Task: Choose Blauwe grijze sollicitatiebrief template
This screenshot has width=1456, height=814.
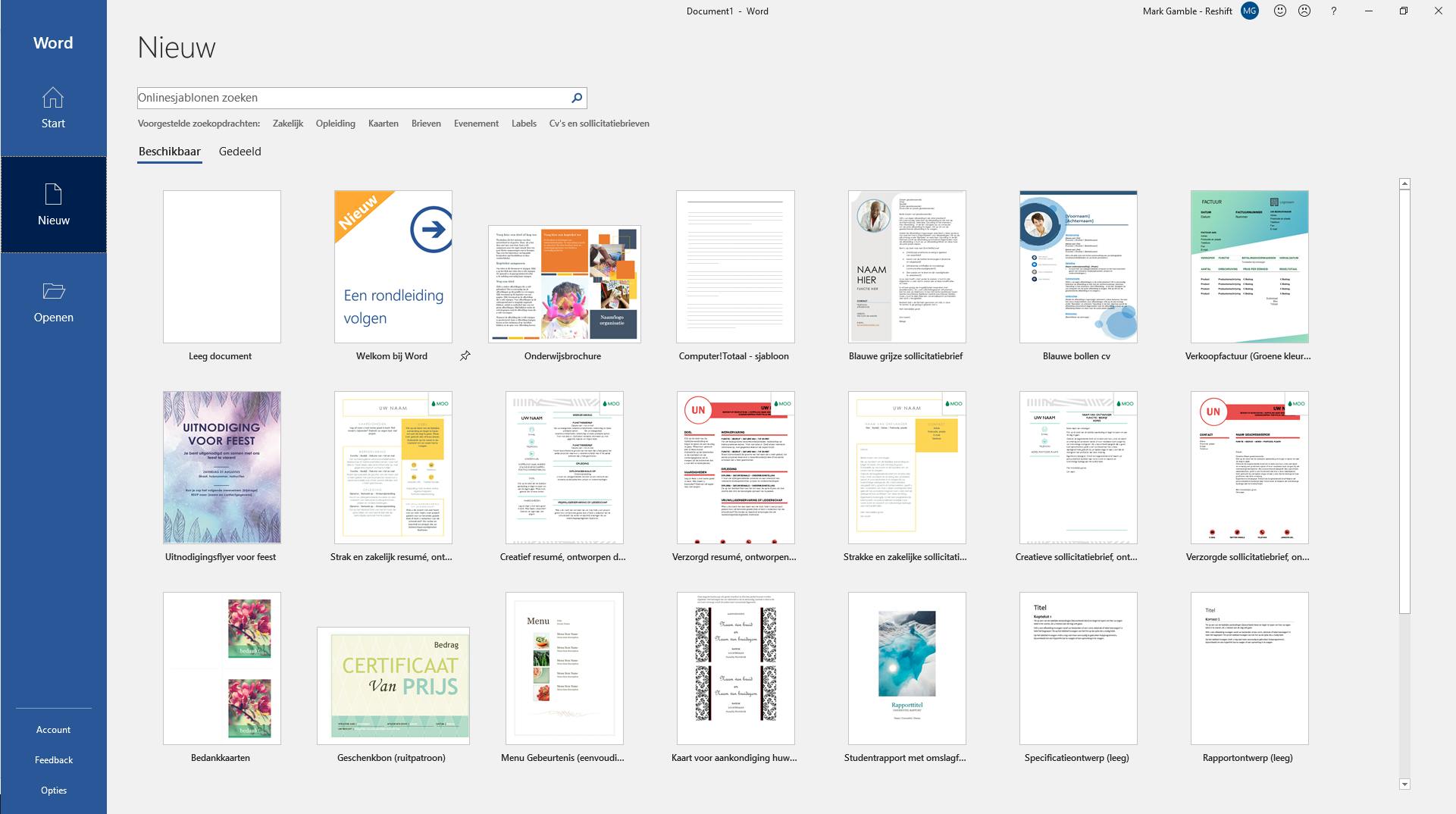Action: (906, 267)
